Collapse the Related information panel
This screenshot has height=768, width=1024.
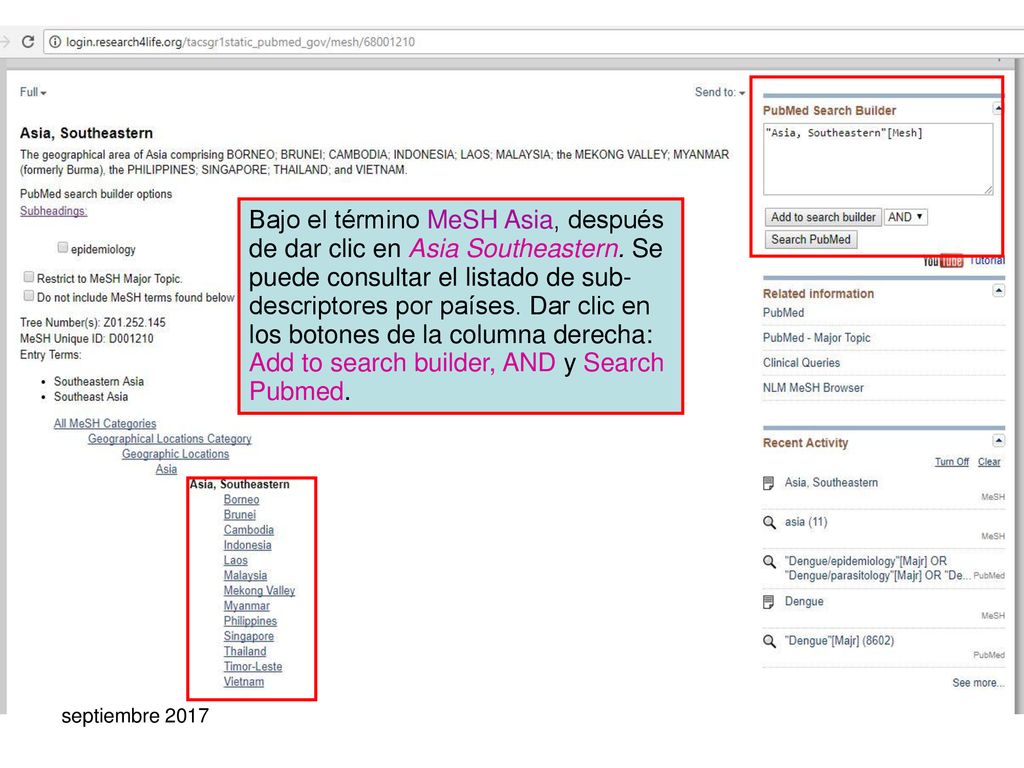tap(999, 291)
